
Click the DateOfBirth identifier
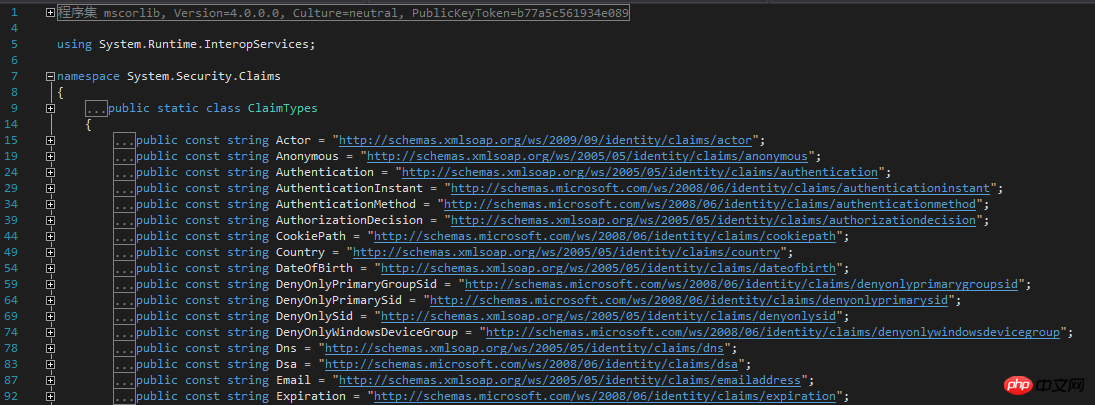pyautogui.click(x=314, y=269)
